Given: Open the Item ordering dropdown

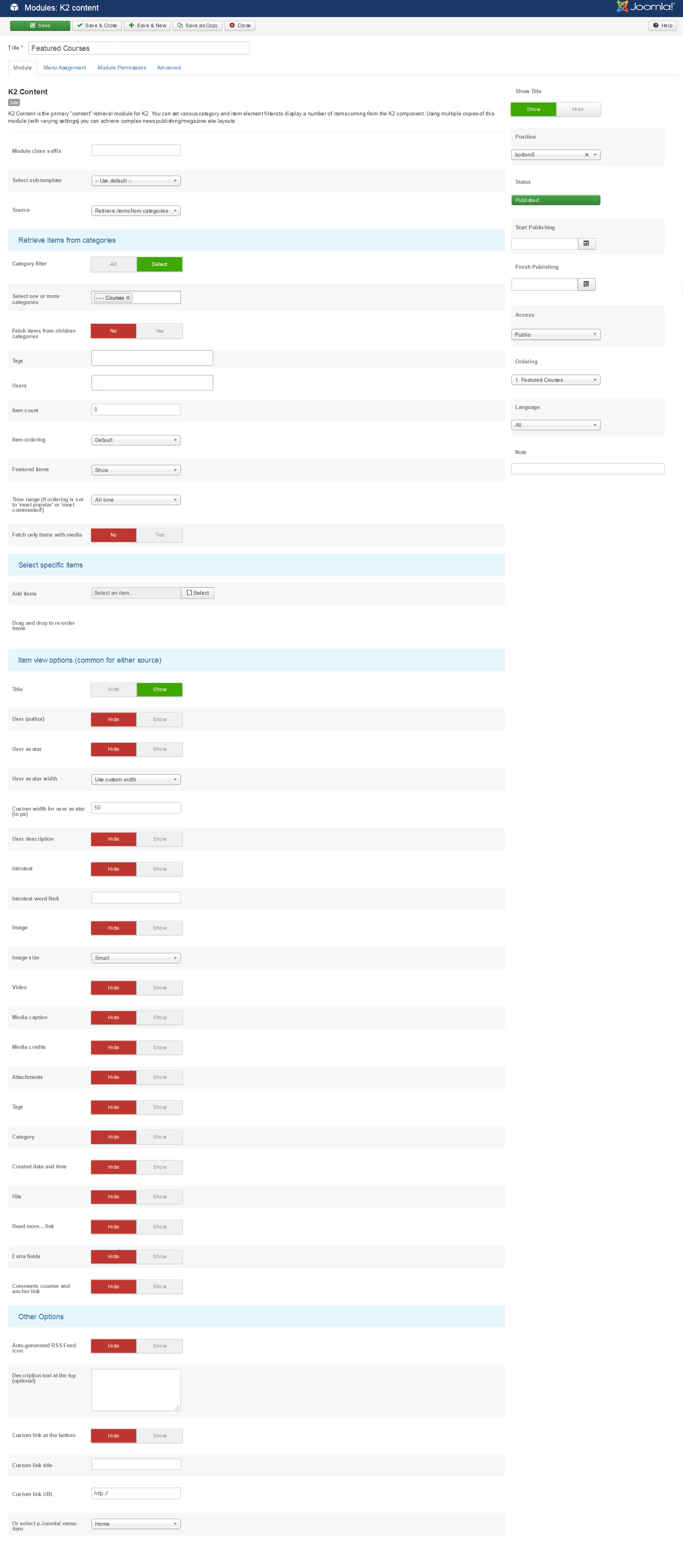Looking at the screenshot, I should [136, 440].
